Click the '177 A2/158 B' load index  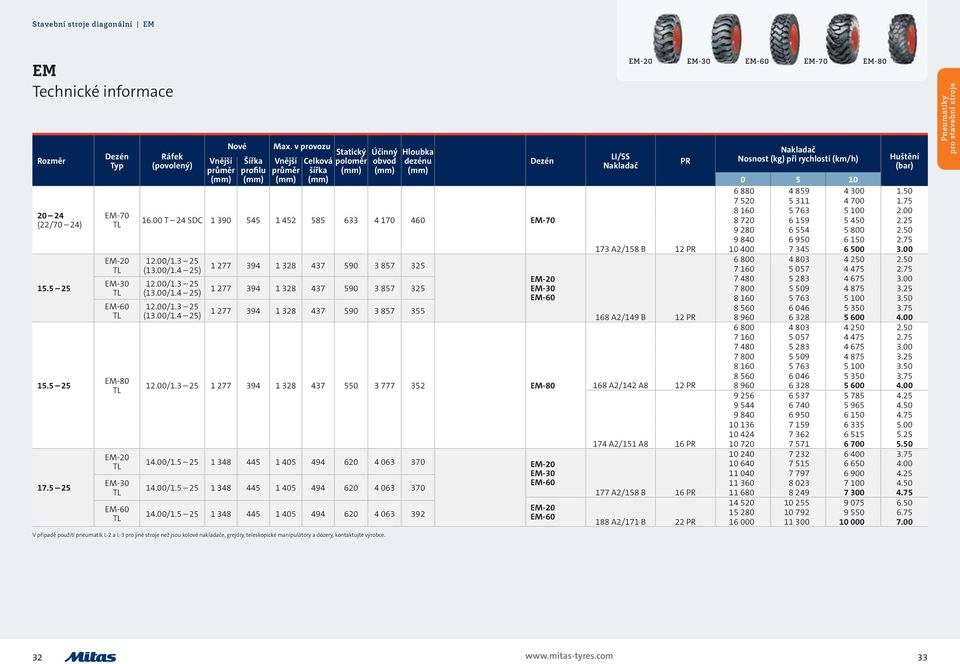[x=620, y=492]
